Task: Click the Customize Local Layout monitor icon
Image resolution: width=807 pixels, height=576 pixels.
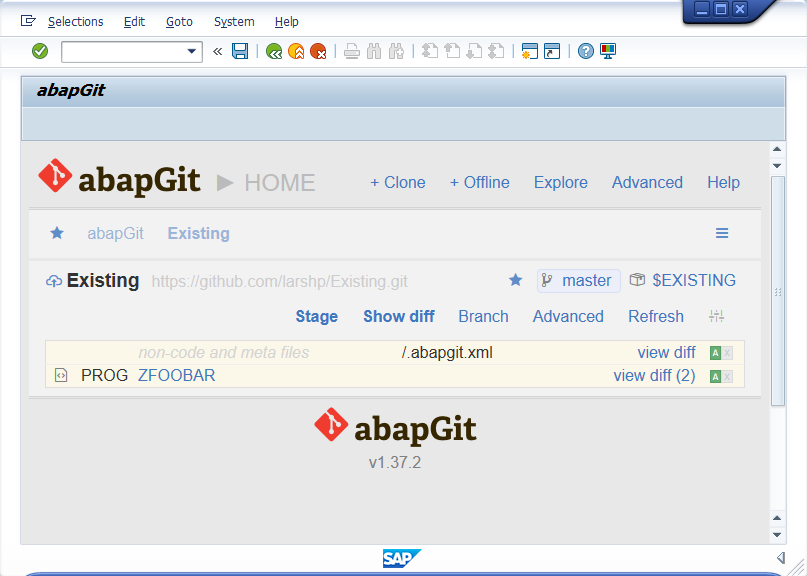Action: click(608, 51)
